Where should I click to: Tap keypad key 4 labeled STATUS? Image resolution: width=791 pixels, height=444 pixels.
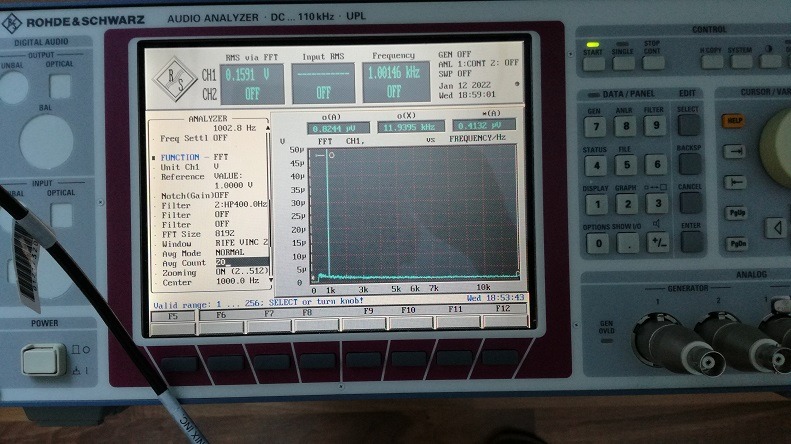(596, 165)
